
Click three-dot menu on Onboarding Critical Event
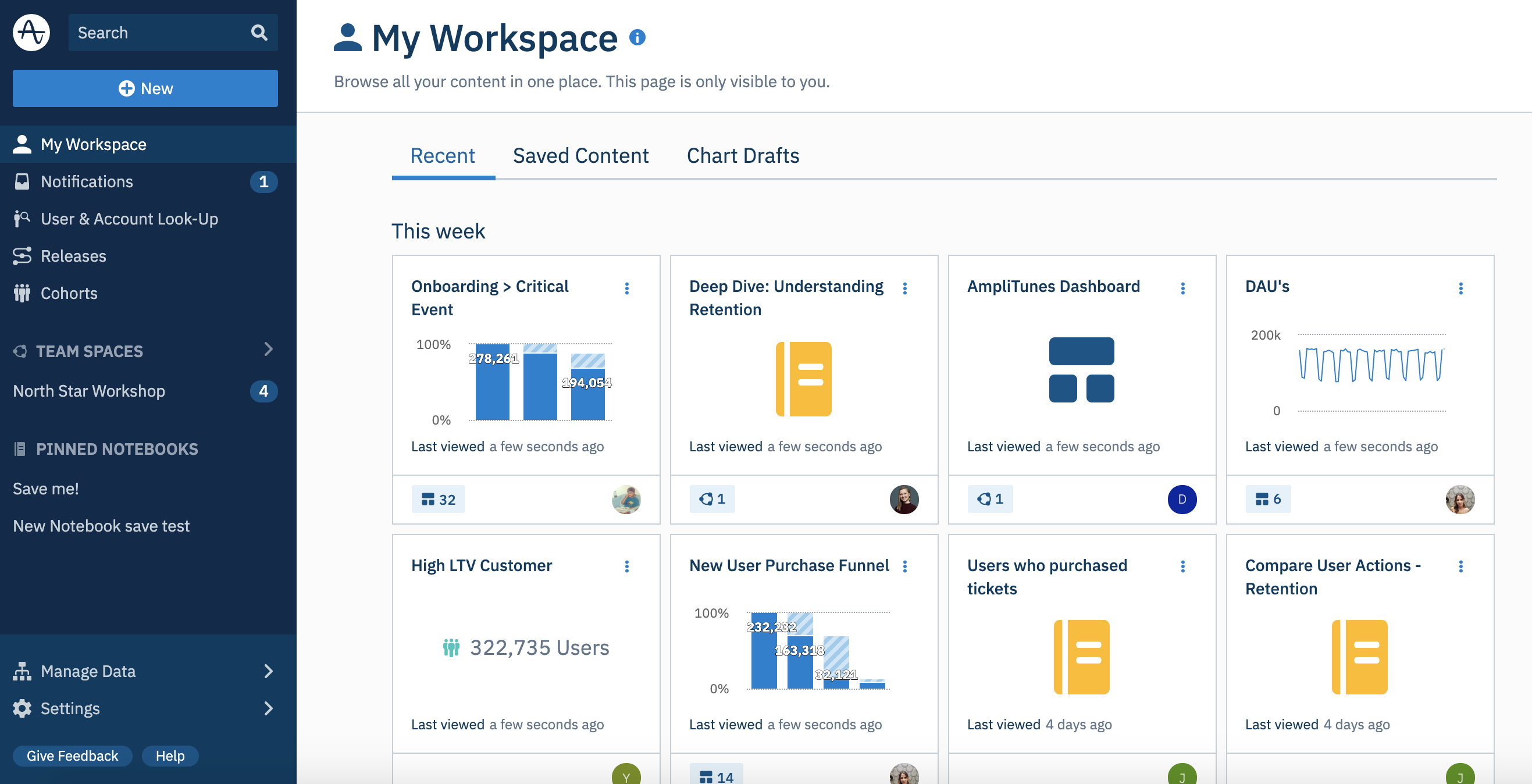[628, 289]
